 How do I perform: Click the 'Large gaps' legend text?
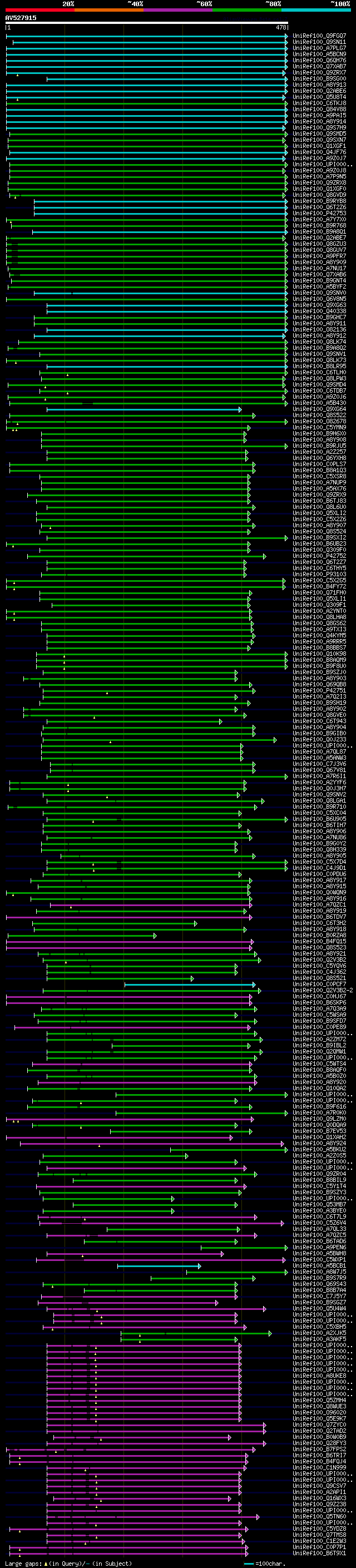pos(23,1563)
